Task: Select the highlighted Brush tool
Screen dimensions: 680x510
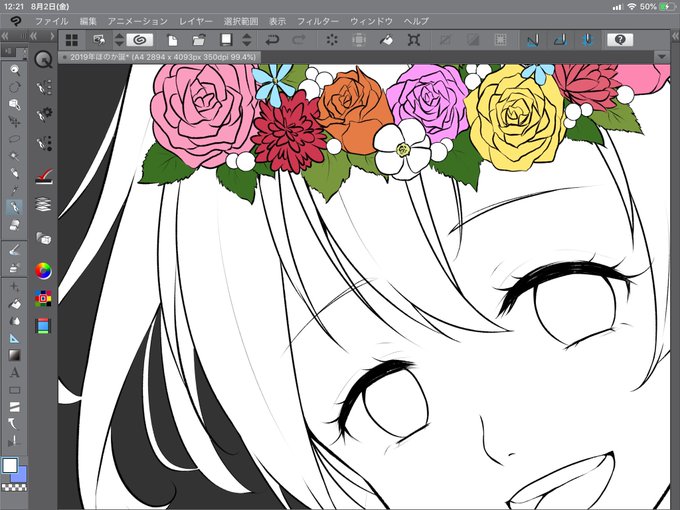Action: (15, 208)
